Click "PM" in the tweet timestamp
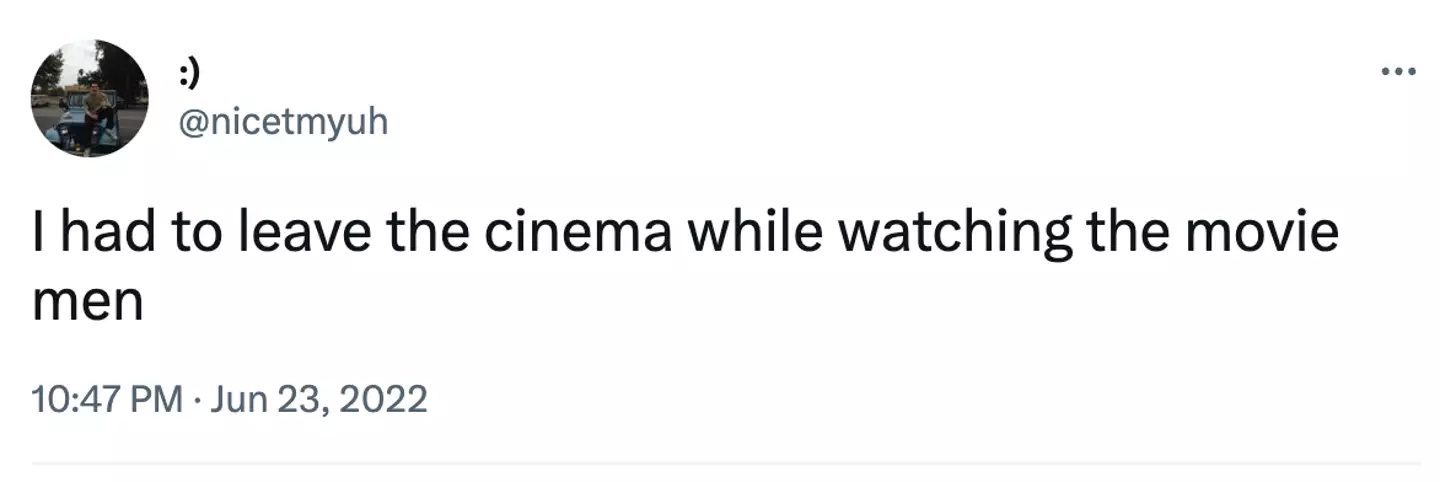Image resolution: width=1440 pixels, height=482 pixels. [158, 399]
